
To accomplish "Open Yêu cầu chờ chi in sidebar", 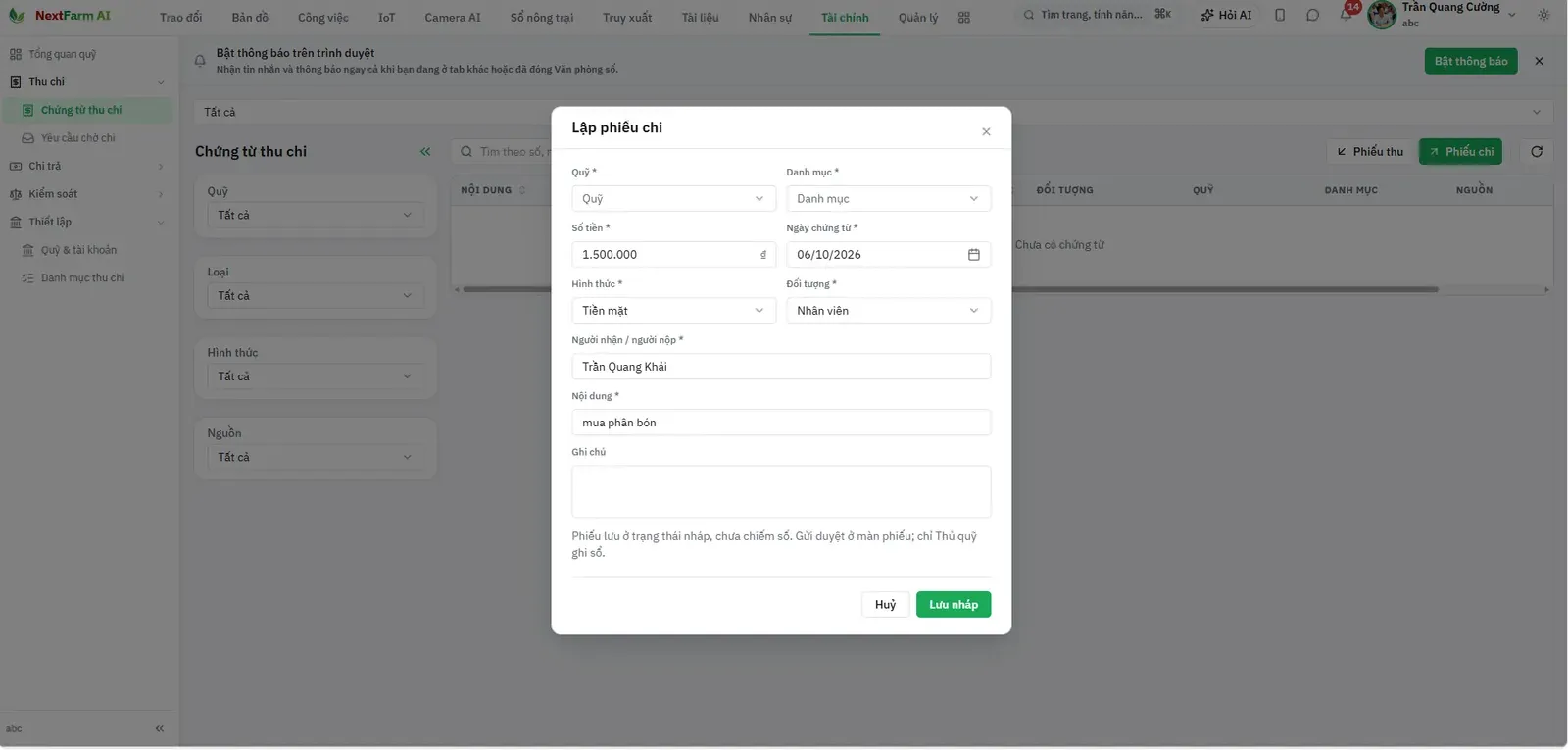I will 77,138.
